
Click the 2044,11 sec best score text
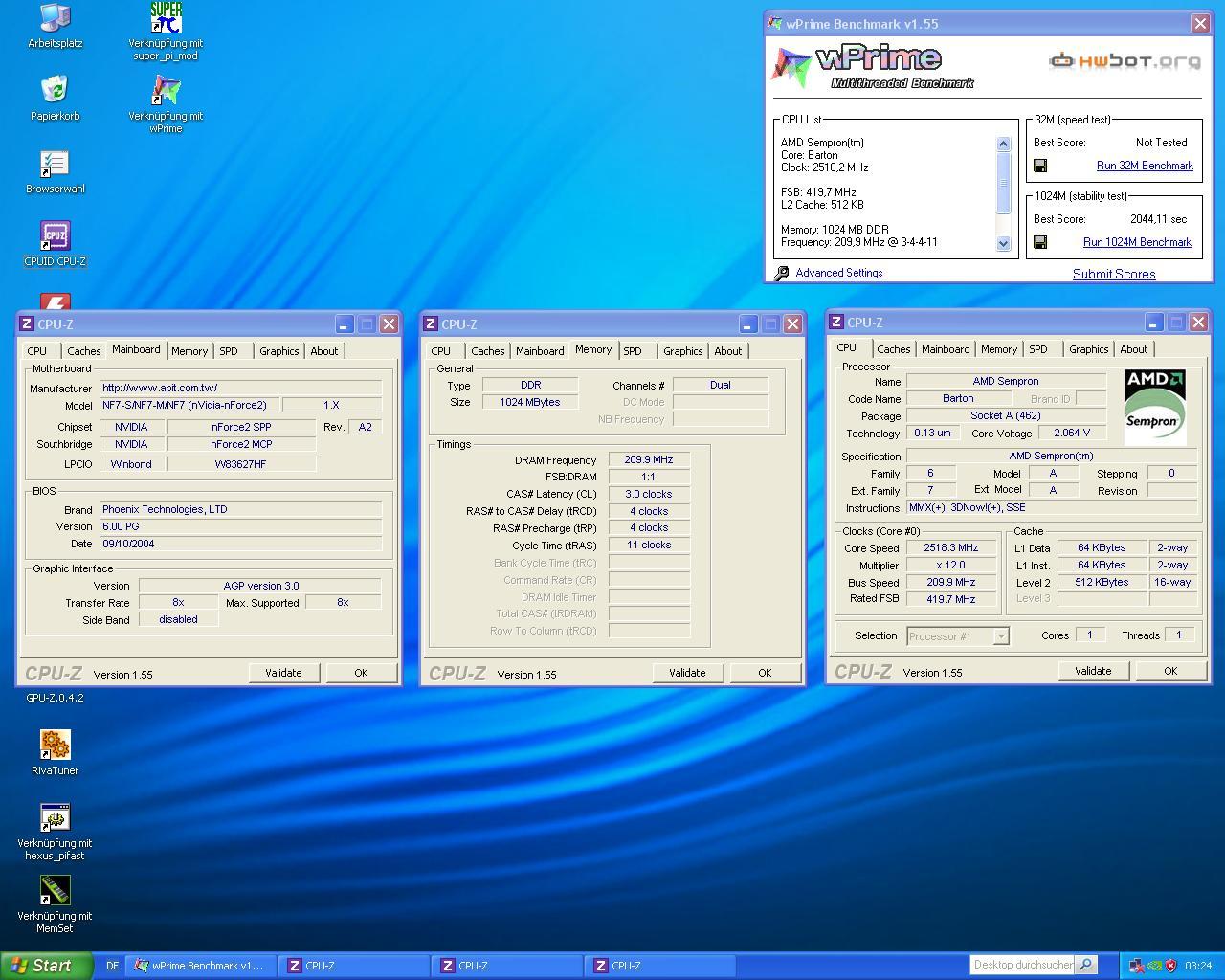coord(1158,219)
